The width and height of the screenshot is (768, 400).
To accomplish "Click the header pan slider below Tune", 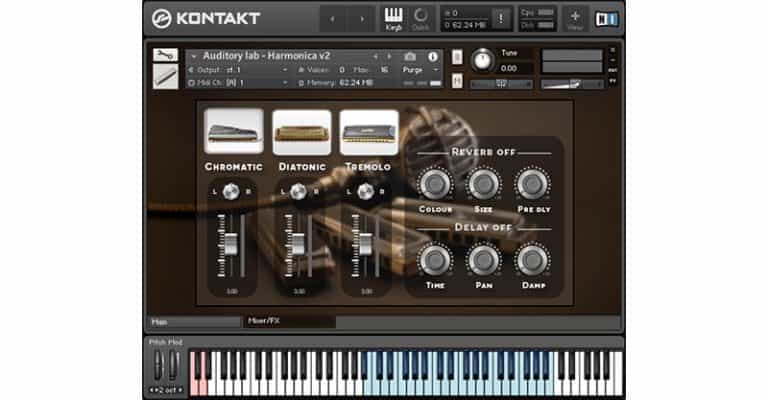I will click(x=501, y=84).
